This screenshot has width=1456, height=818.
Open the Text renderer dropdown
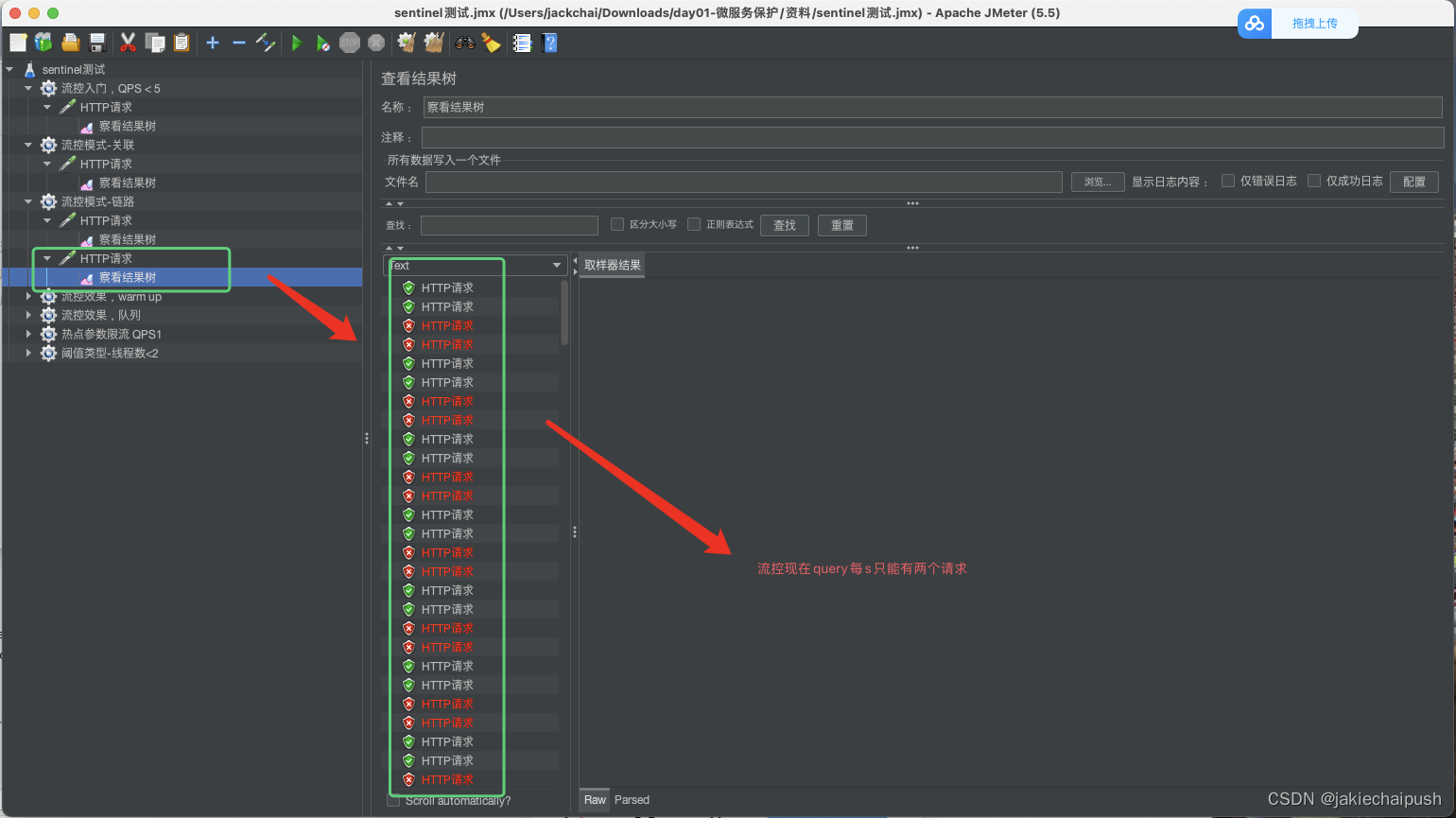pyautogui.click(x=476, y=266)
